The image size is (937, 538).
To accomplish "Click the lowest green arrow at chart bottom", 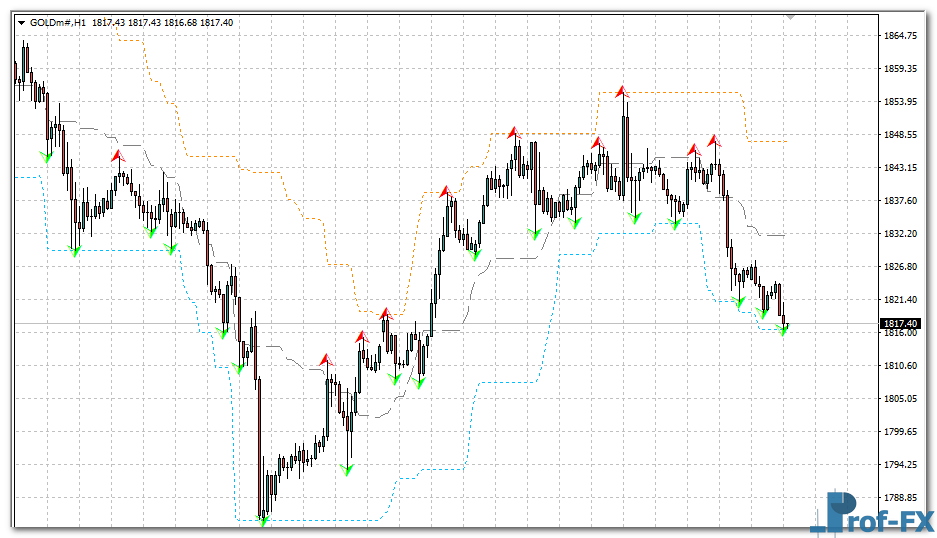I will point(263,518).
